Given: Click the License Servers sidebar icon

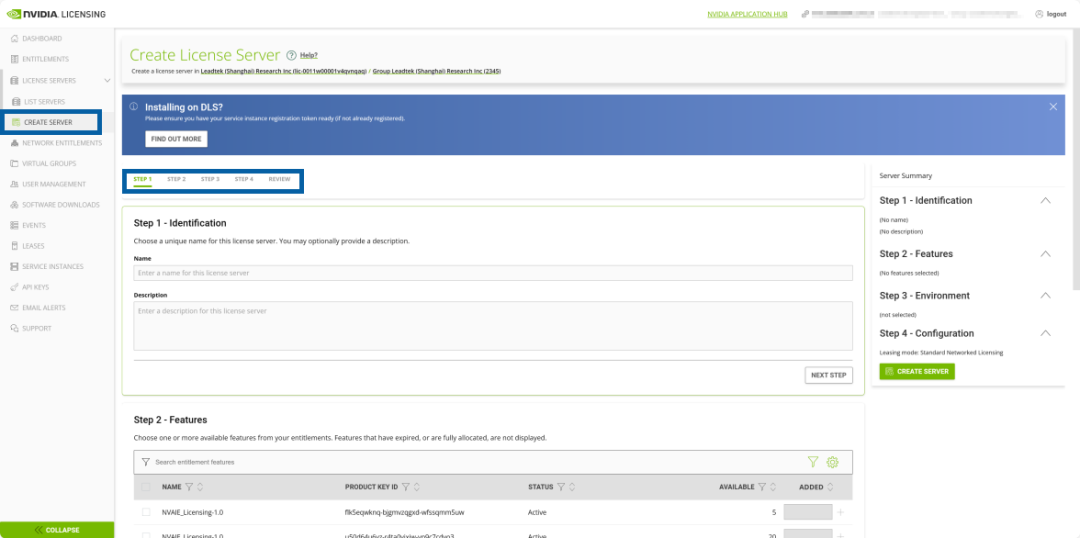Looking at the screenshot, I should (x=15, y=81).
